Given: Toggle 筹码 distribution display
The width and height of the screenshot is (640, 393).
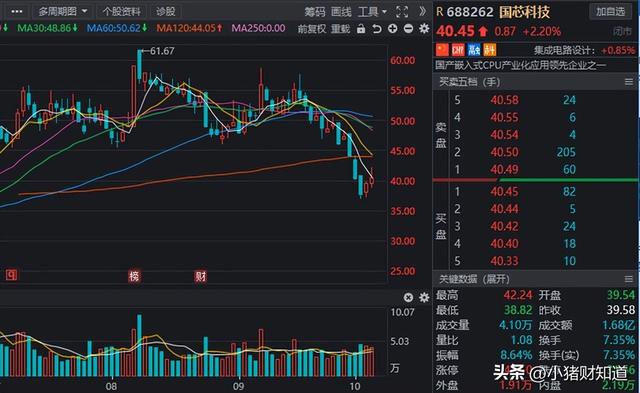Looking at the screenshot, I should click(315, 12).
